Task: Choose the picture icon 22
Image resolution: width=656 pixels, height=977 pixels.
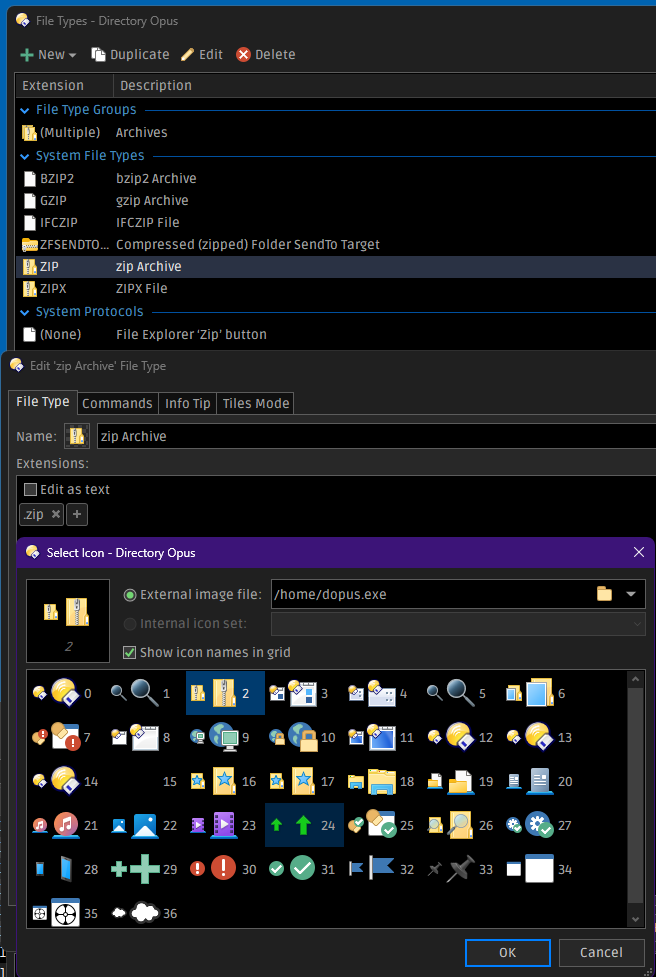Action: (145, 825)
